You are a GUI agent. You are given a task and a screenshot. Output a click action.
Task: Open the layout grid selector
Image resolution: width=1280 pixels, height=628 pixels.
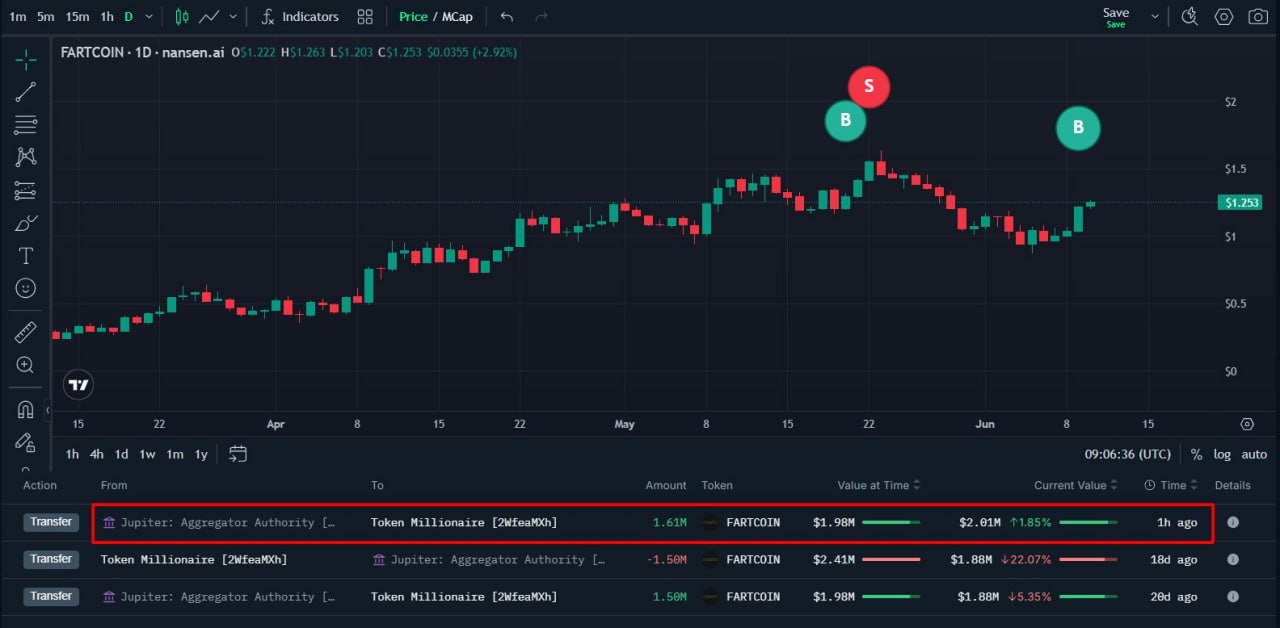pos(365,17)
